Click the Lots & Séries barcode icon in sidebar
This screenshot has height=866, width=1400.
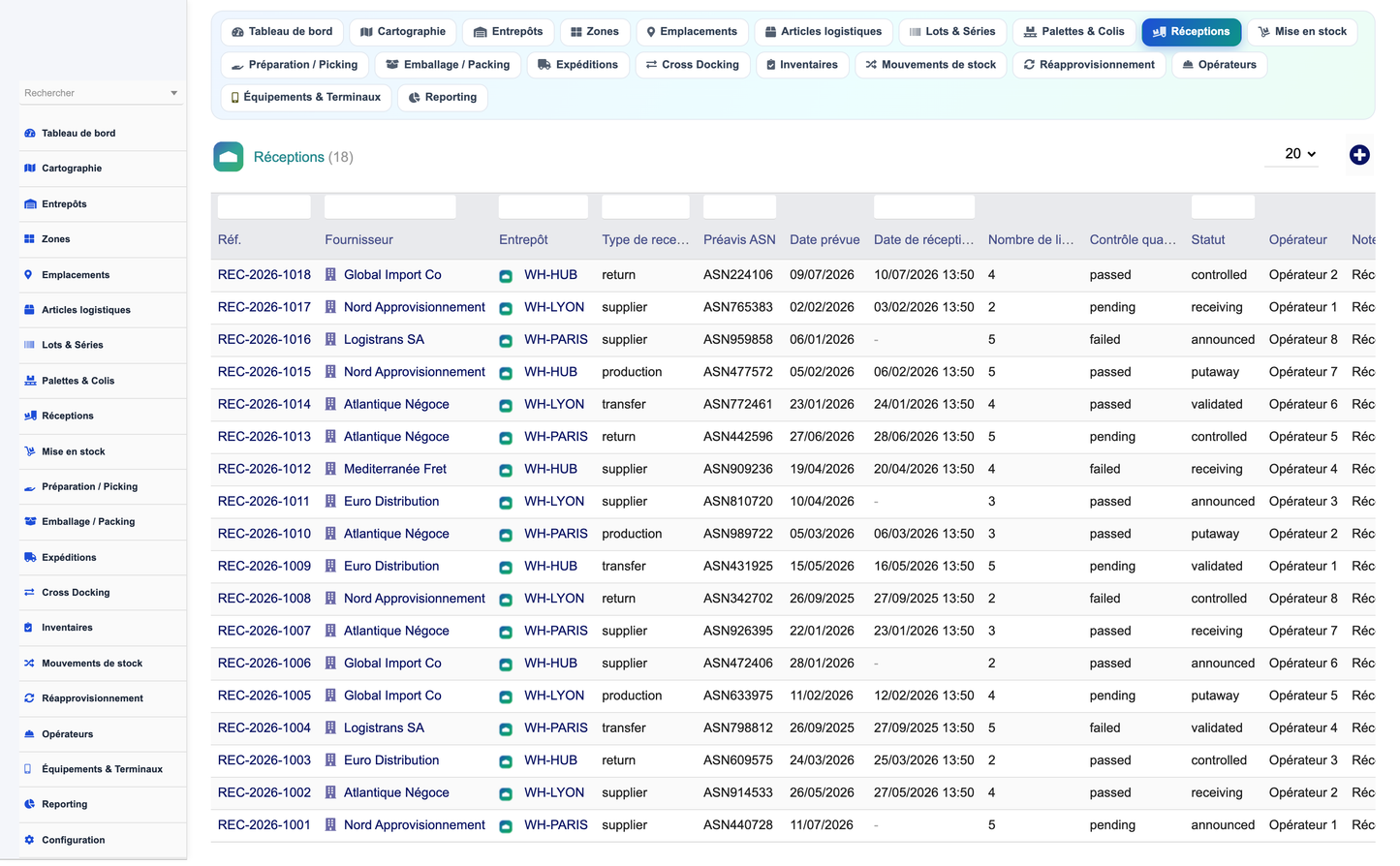pyautogui.click(x=29, y=345)
